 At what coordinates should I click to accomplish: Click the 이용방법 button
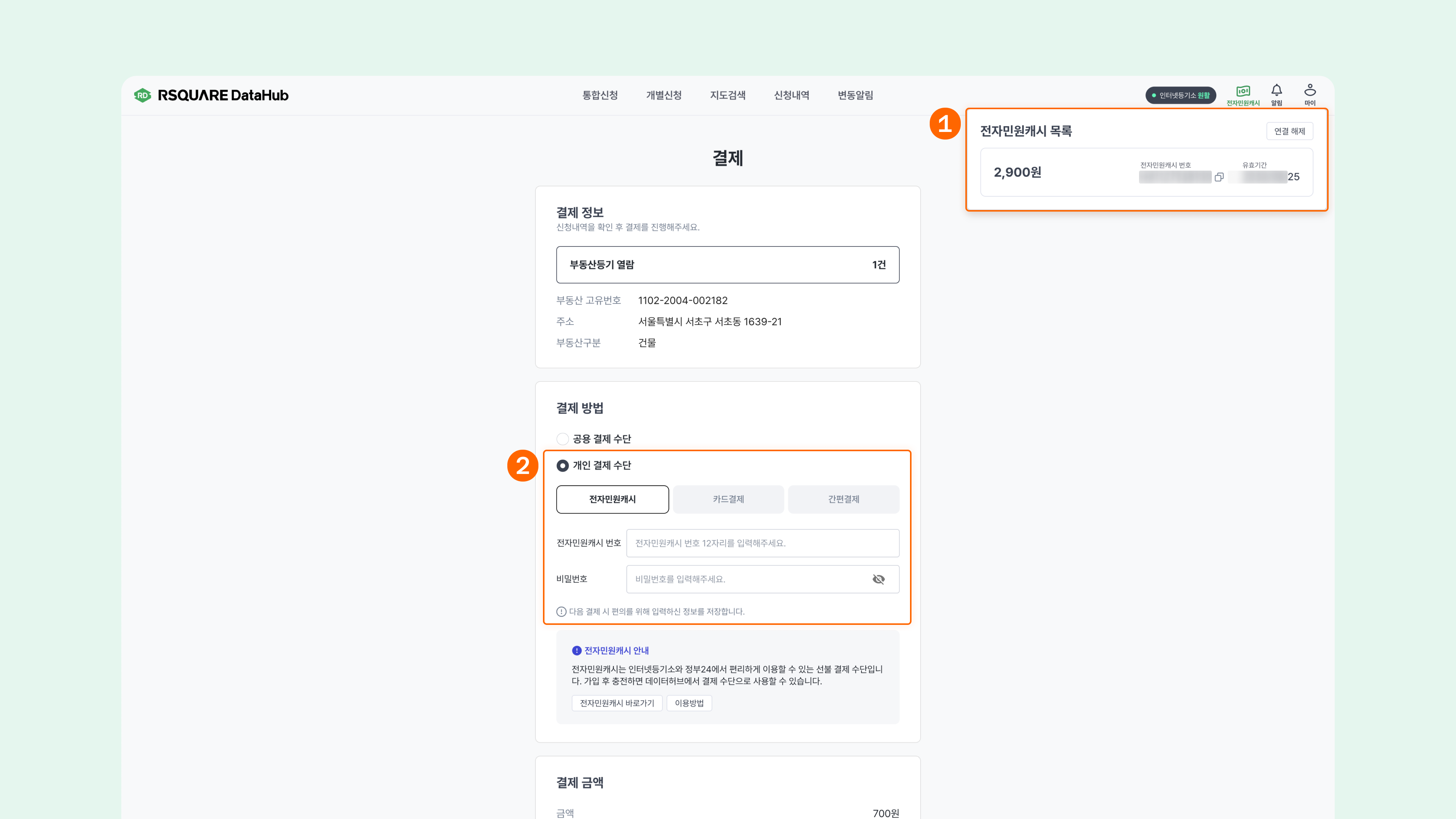[689, 703]
